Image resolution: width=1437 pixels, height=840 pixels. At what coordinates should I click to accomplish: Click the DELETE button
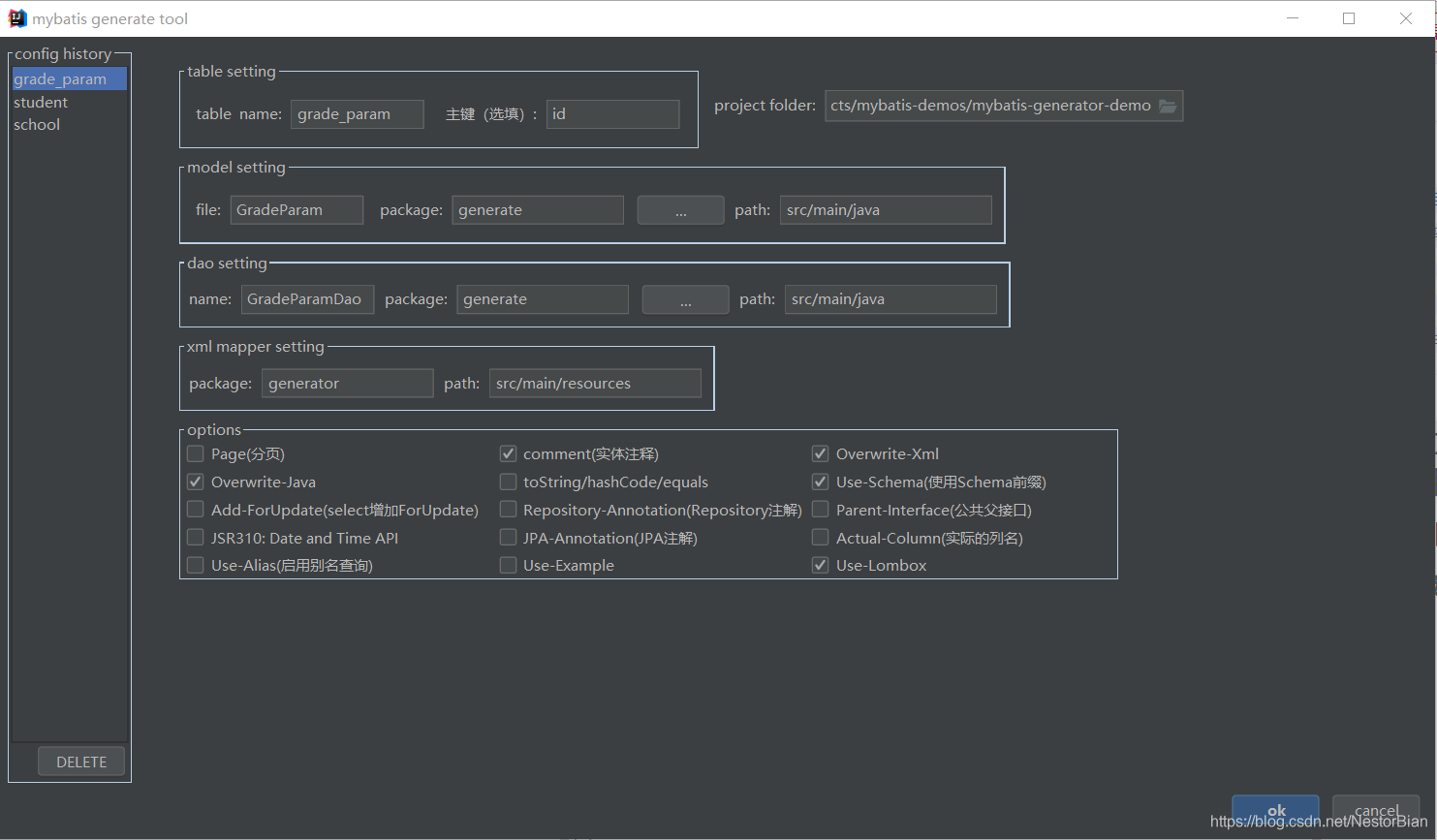pos(81,762)
